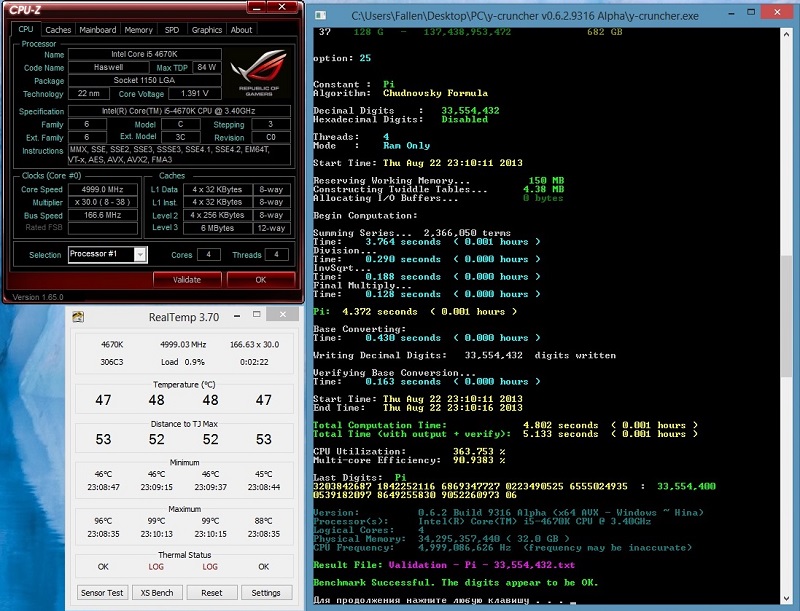
Task: Click the console scrollbar up arrow
Action: [x=786, y=34]
